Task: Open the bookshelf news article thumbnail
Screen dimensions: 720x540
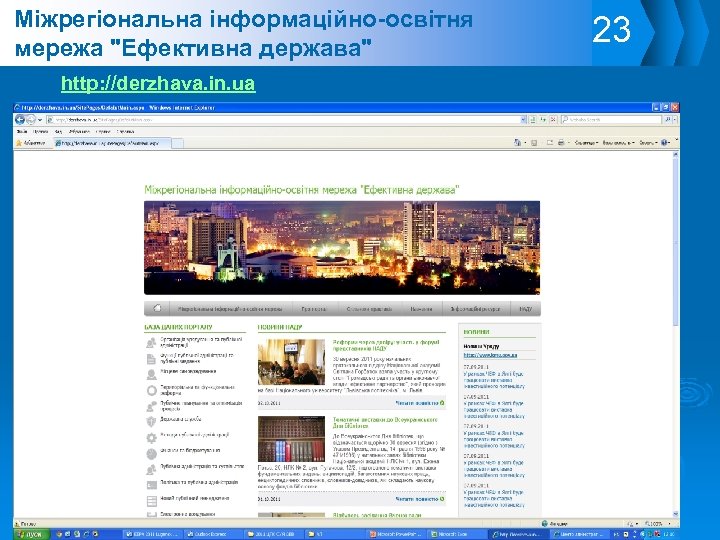Action: [x=291, y=439]
